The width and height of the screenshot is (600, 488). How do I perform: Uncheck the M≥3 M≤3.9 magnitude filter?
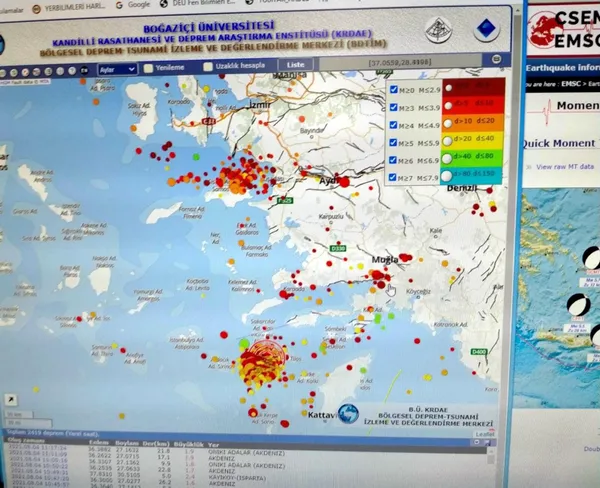(393, 107)
